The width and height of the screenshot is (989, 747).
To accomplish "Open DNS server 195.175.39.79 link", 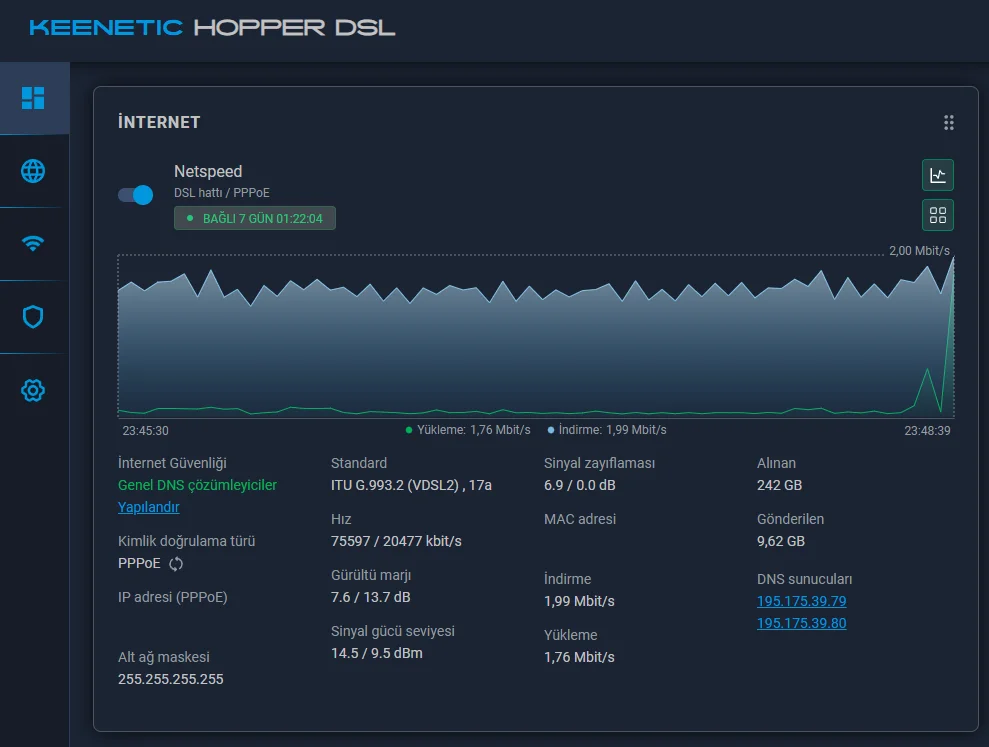I will (x=801, y=601).
